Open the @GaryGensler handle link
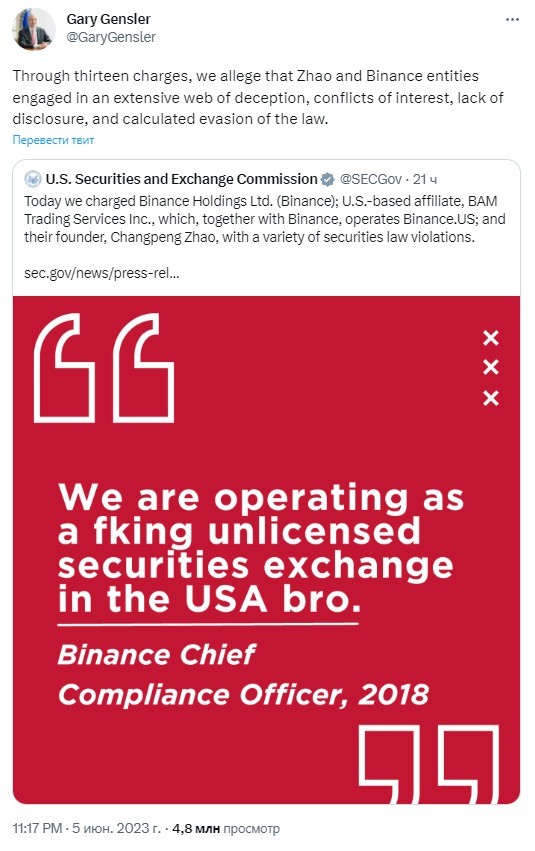The width and height of the screenshot is (535, 851). [111, 37]
